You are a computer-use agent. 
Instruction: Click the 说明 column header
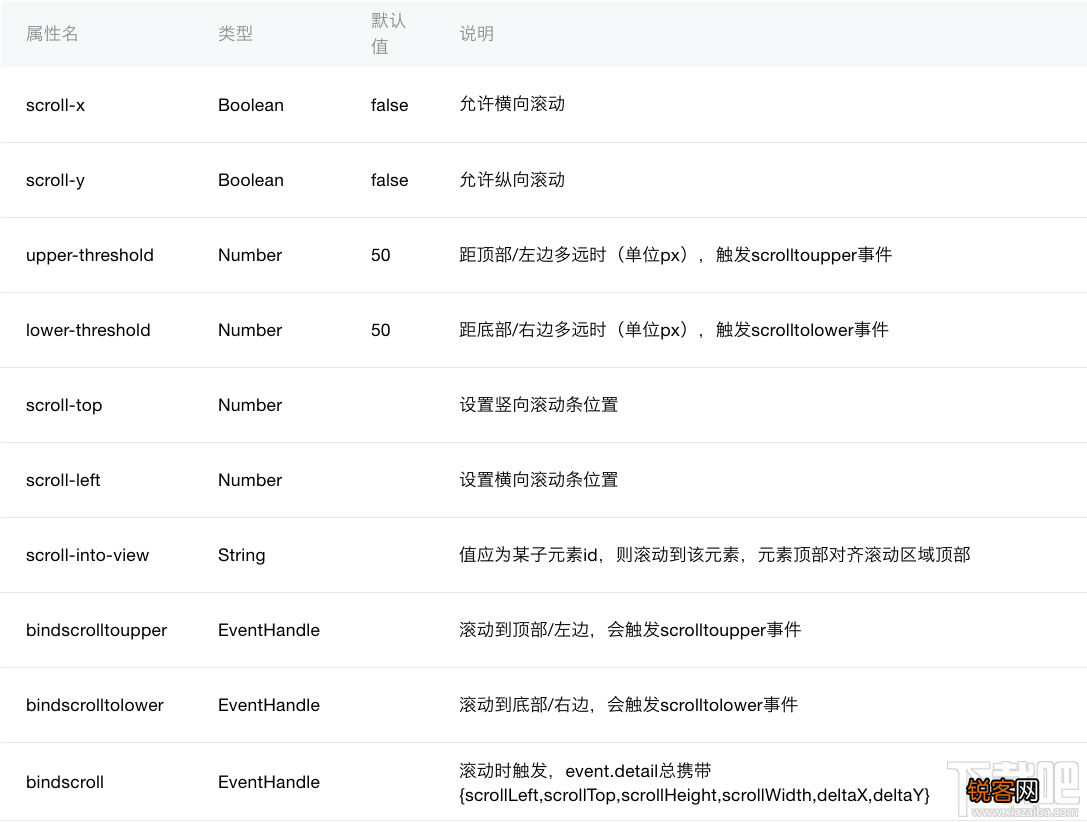[x=476, y=33]
